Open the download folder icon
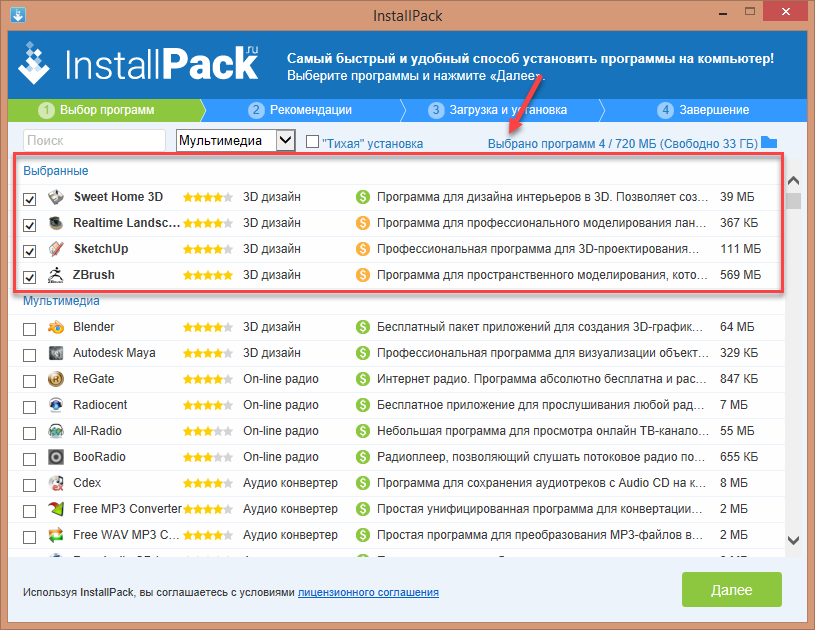The width and height of the screenshot is (815, 630). 768,142
